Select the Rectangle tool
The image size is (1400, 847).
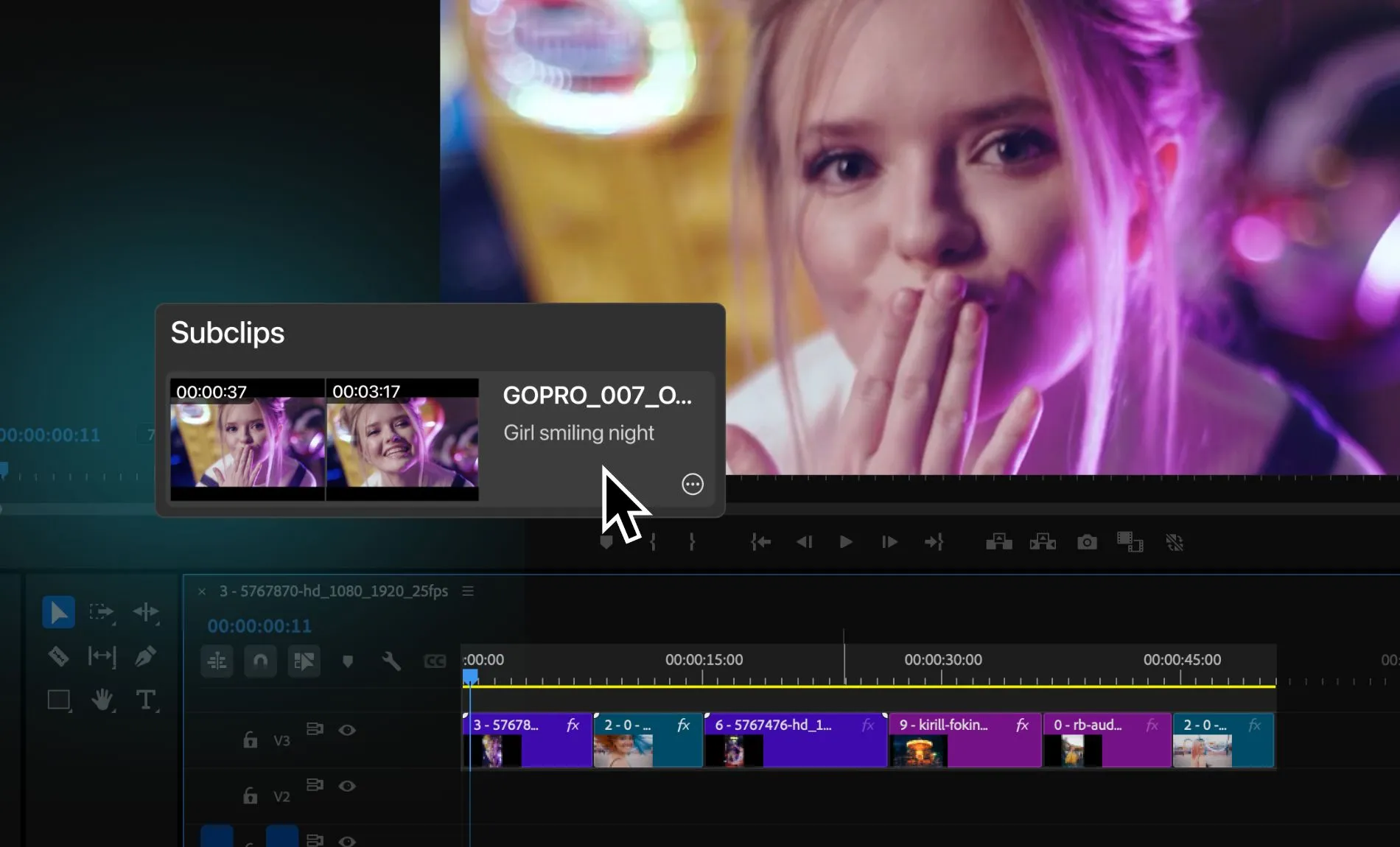(59, 700)
